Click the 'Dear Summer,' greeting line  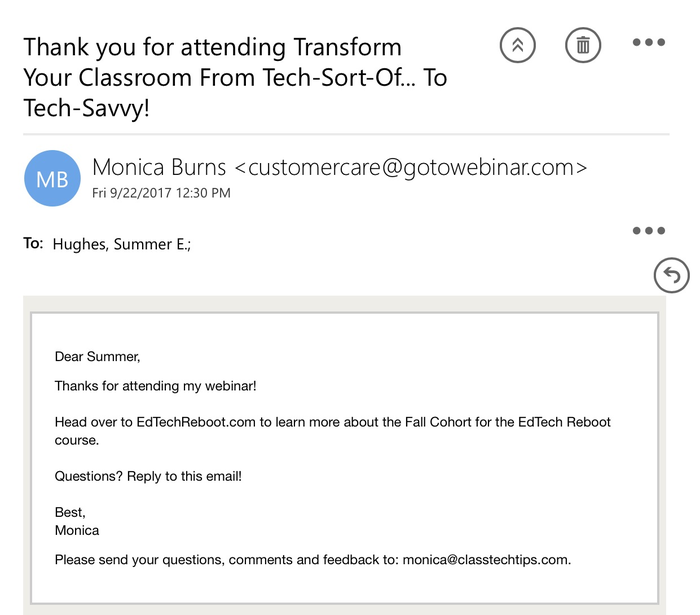click(x=98, y=357)
